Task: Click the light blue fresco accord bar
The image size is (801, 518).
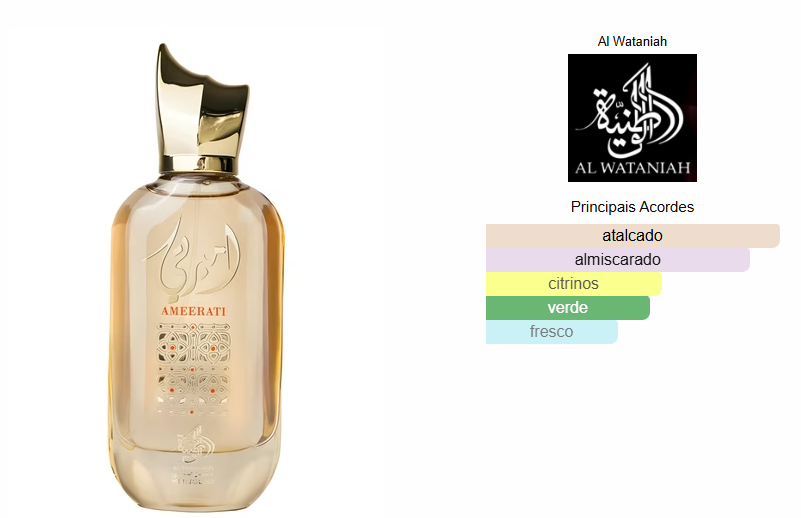Action: click(552, 332)
